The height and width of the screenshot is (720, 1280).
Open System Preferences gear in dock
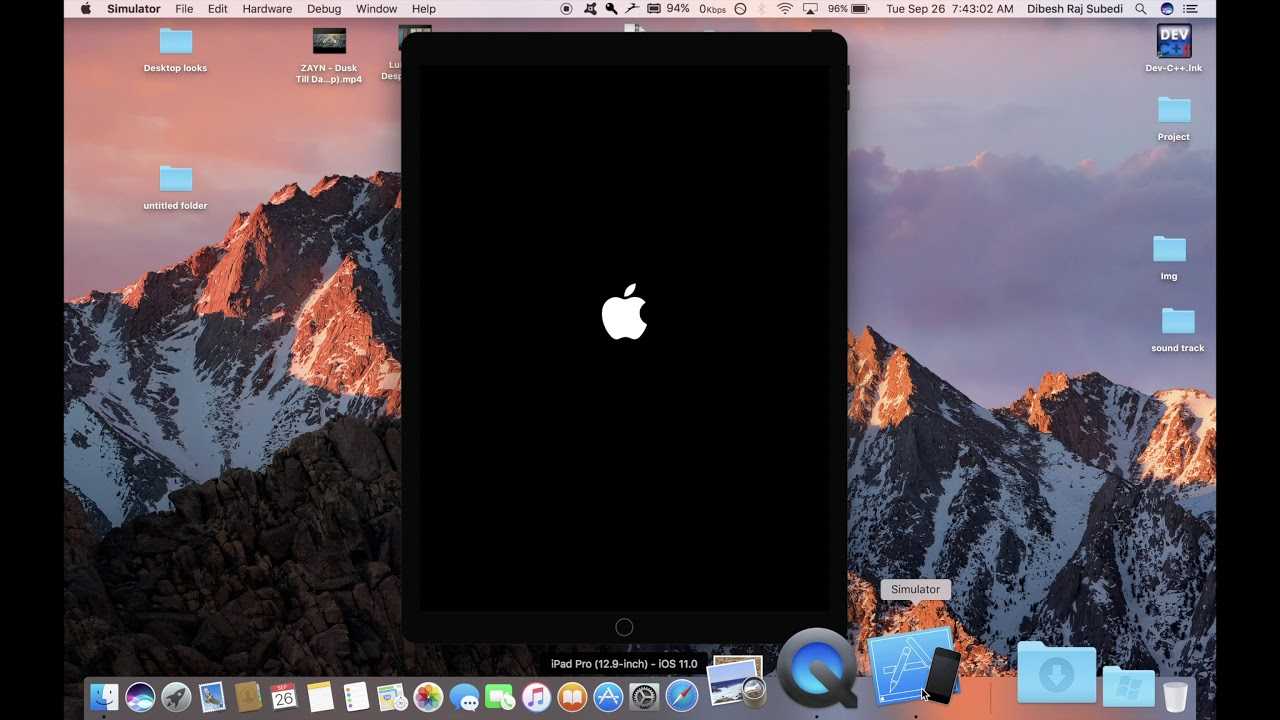pos(644,697)
